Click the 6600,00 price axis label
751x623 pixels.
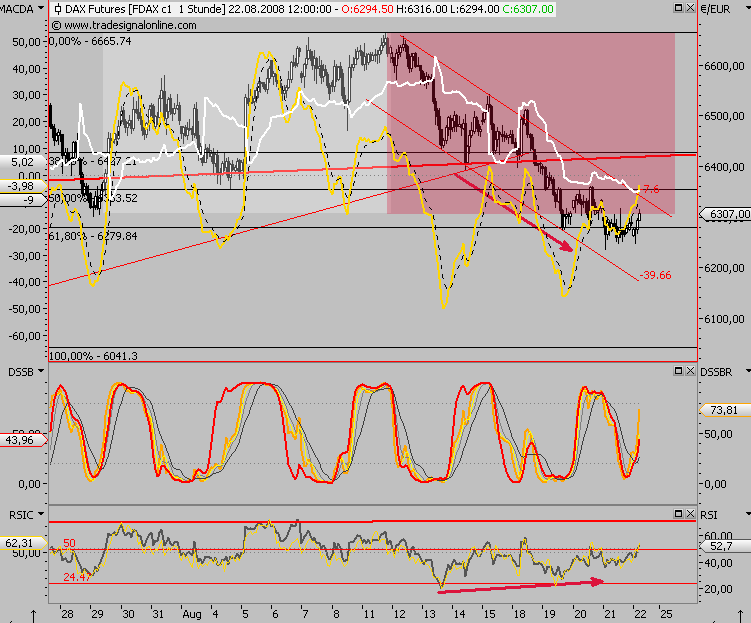(724, 66)
